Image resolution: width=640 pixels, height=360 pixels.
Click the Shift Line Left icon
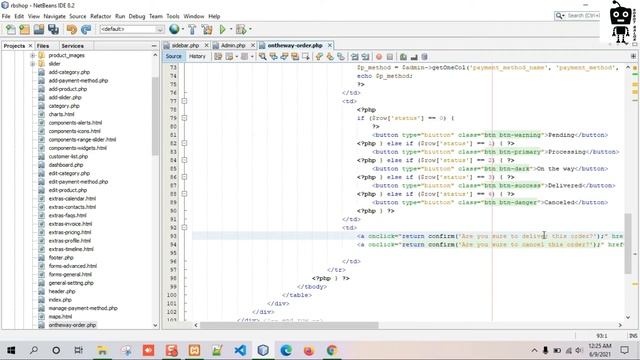pos(354,57)
